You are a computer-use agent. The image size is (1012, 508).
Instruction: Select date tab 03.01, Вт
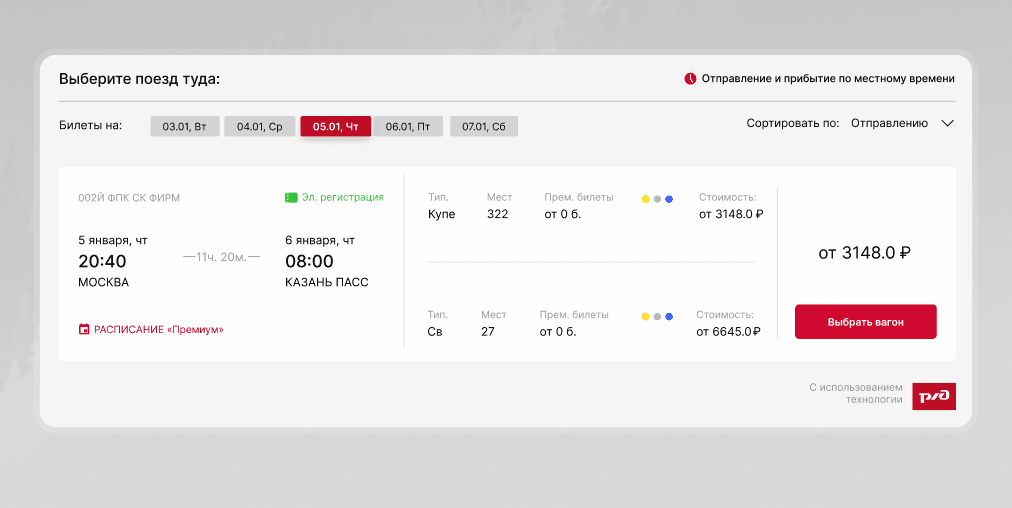coord(184,127)
